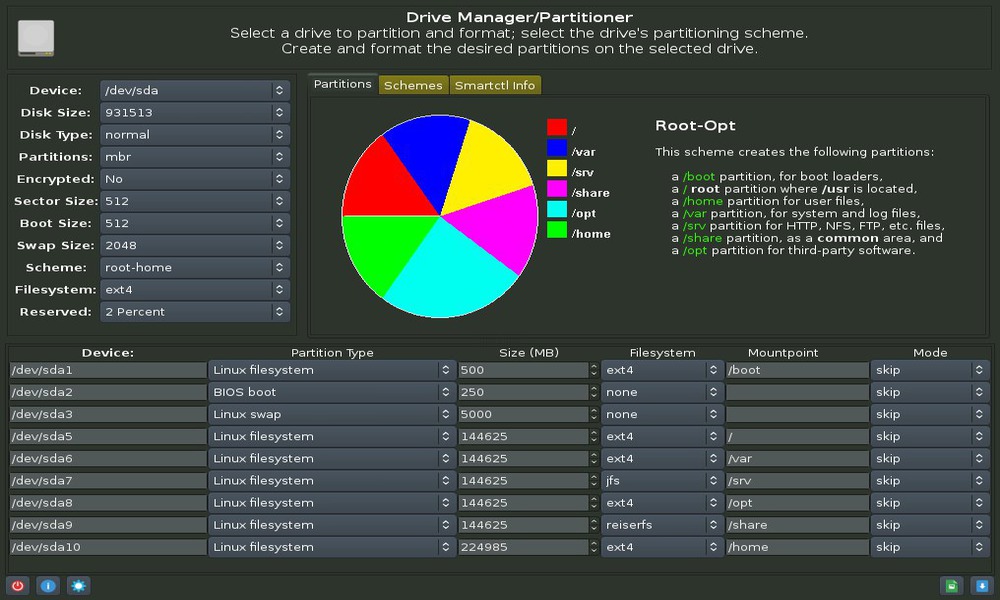Click the green save file icon
Viewport: 1000px width, 600px height.
(x=951, y=585)
